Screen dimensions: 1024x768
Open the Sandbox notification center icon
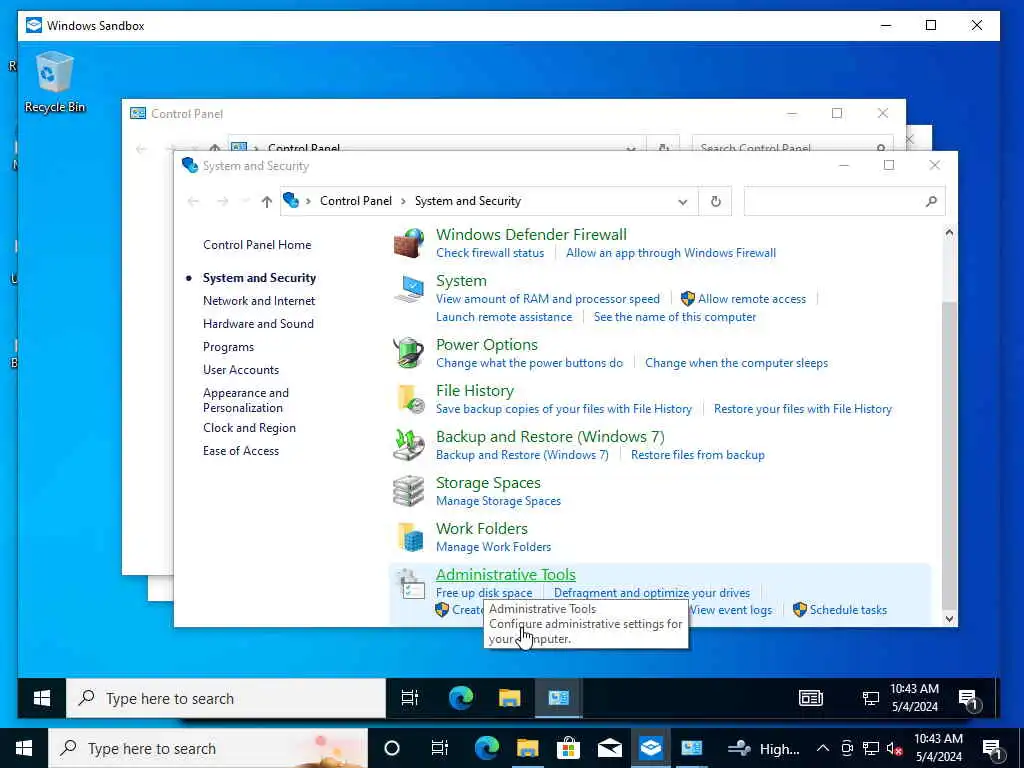[x=969, y=699]
